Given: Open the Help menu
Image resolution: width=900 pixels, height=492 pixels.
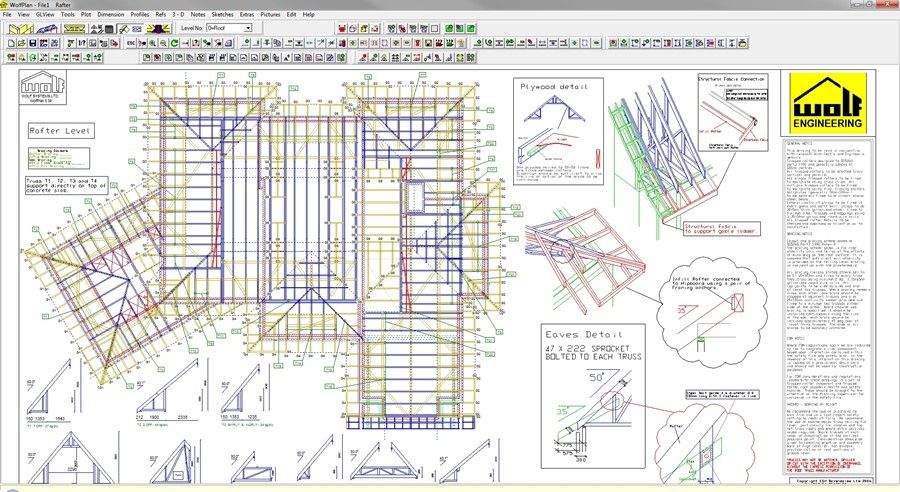Looking at the screenshot, I should coord(309,14).
